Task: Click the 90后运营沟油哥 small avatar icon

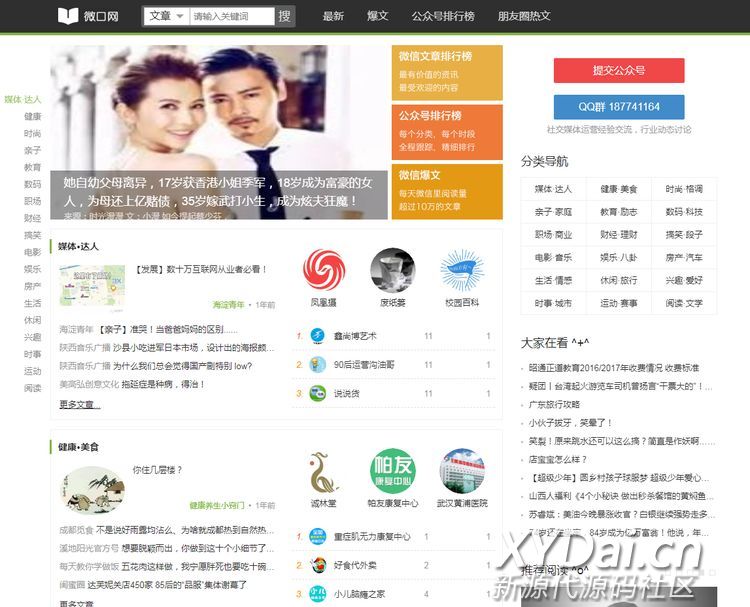Action: [x=318, y=364]
